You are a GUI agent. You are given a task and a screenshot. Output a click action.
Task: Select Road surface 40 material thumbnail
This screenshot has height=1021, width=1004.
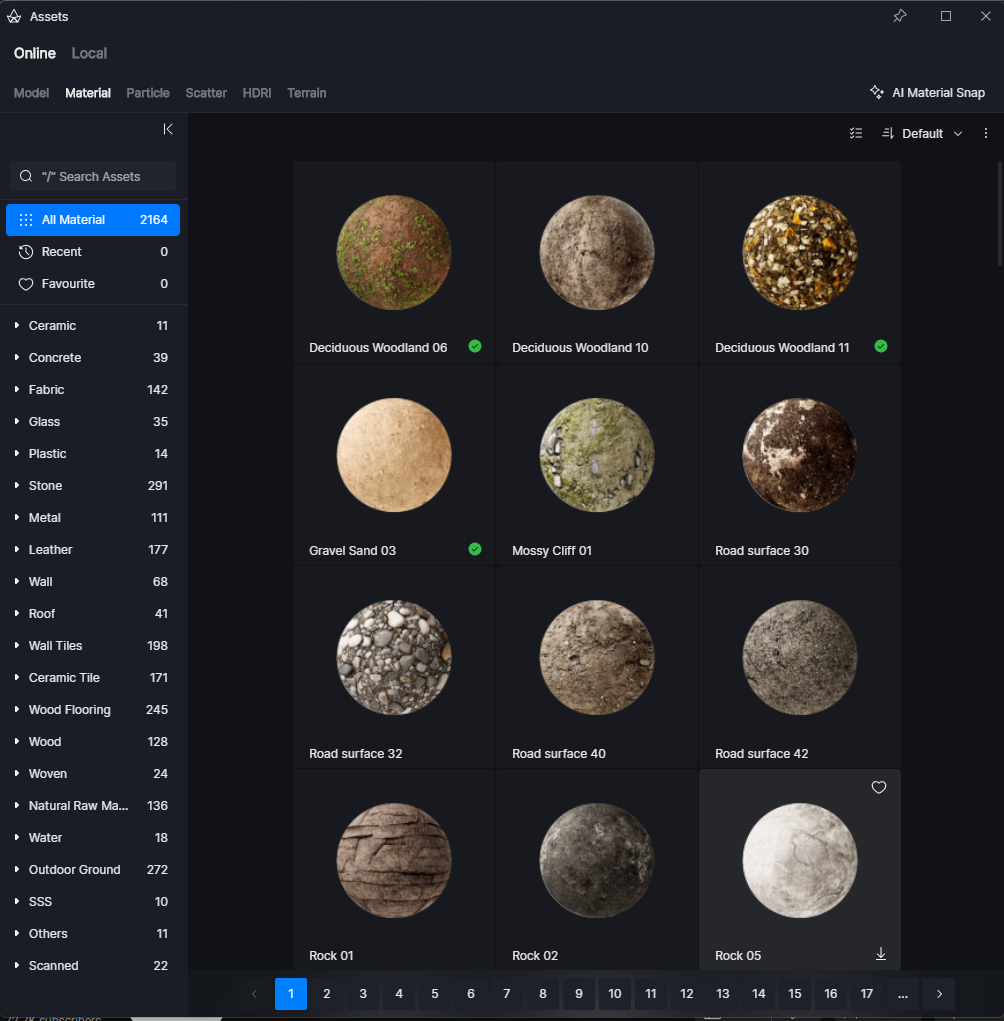(597, 658)
